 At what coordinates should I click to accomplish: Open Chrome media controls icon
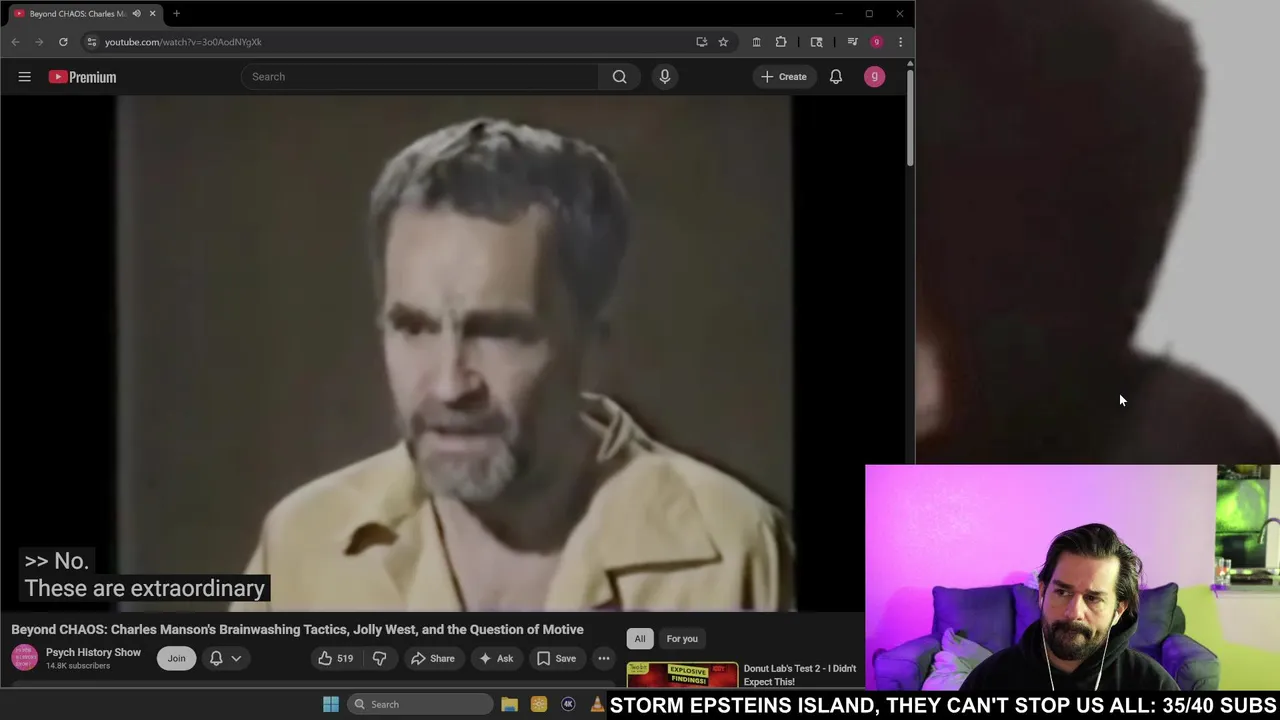tap(852, 42)
